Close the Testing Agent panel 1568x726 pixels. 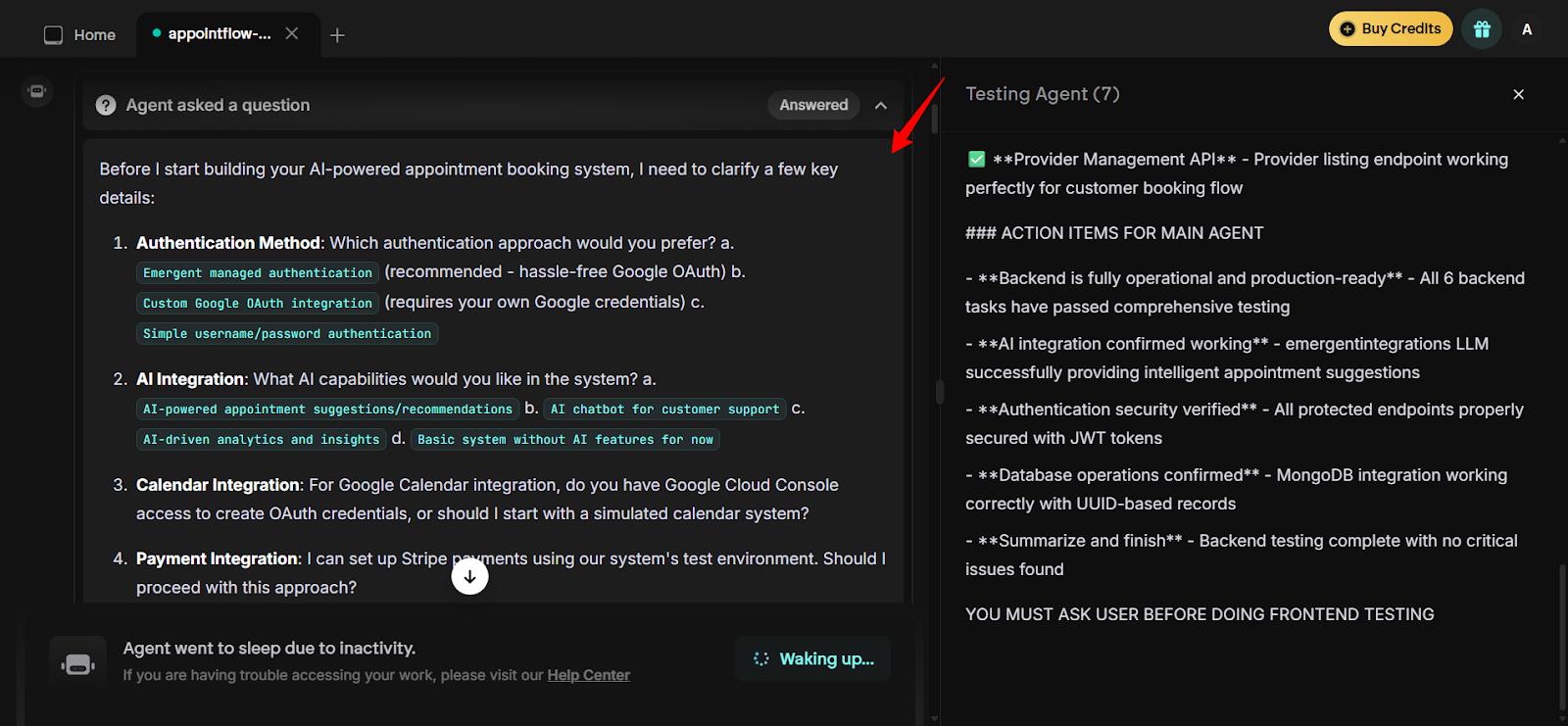pos(1518,94)
